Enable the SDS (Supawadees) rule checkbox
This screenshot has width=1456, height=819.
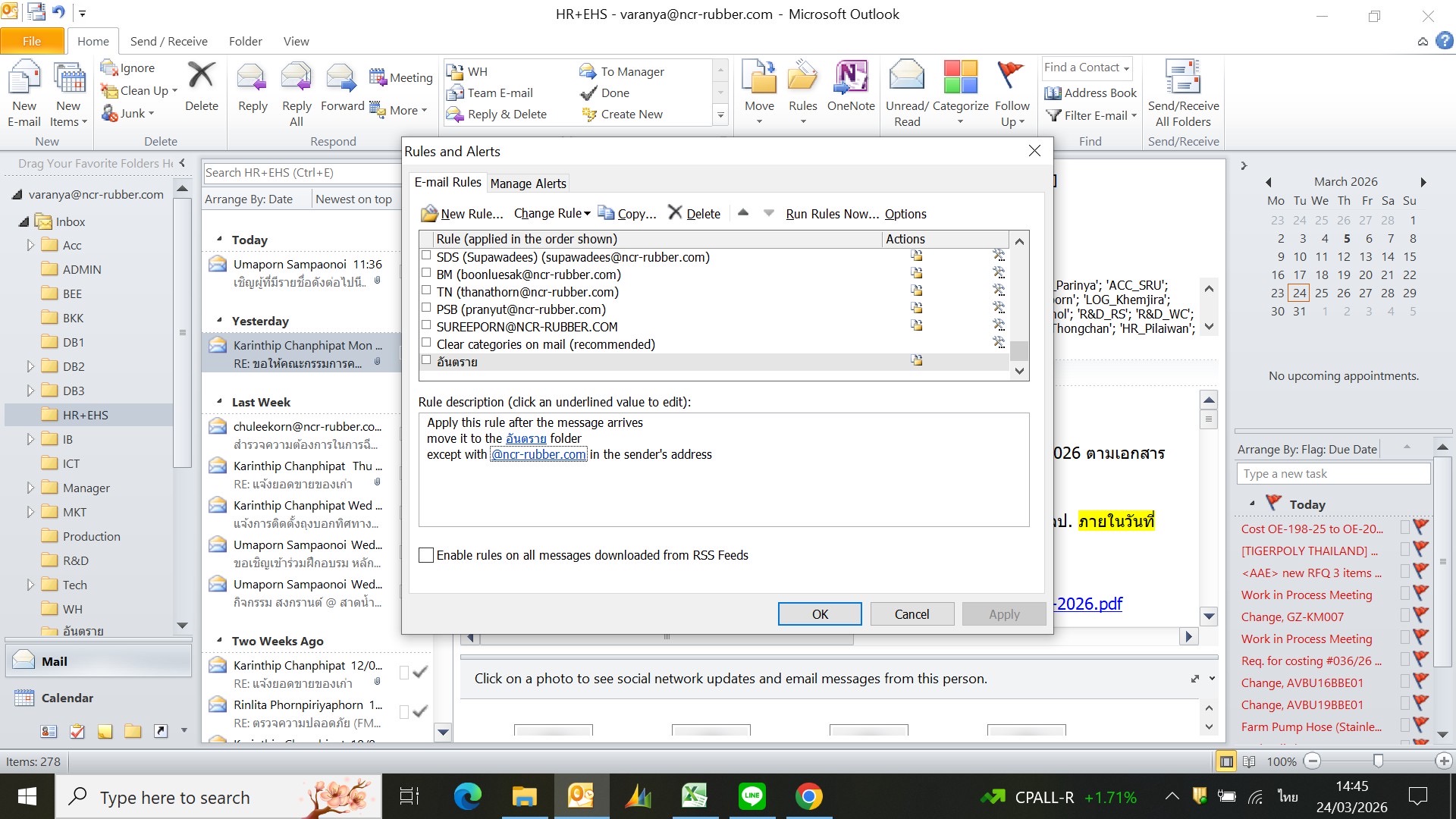tap(426, 256)
